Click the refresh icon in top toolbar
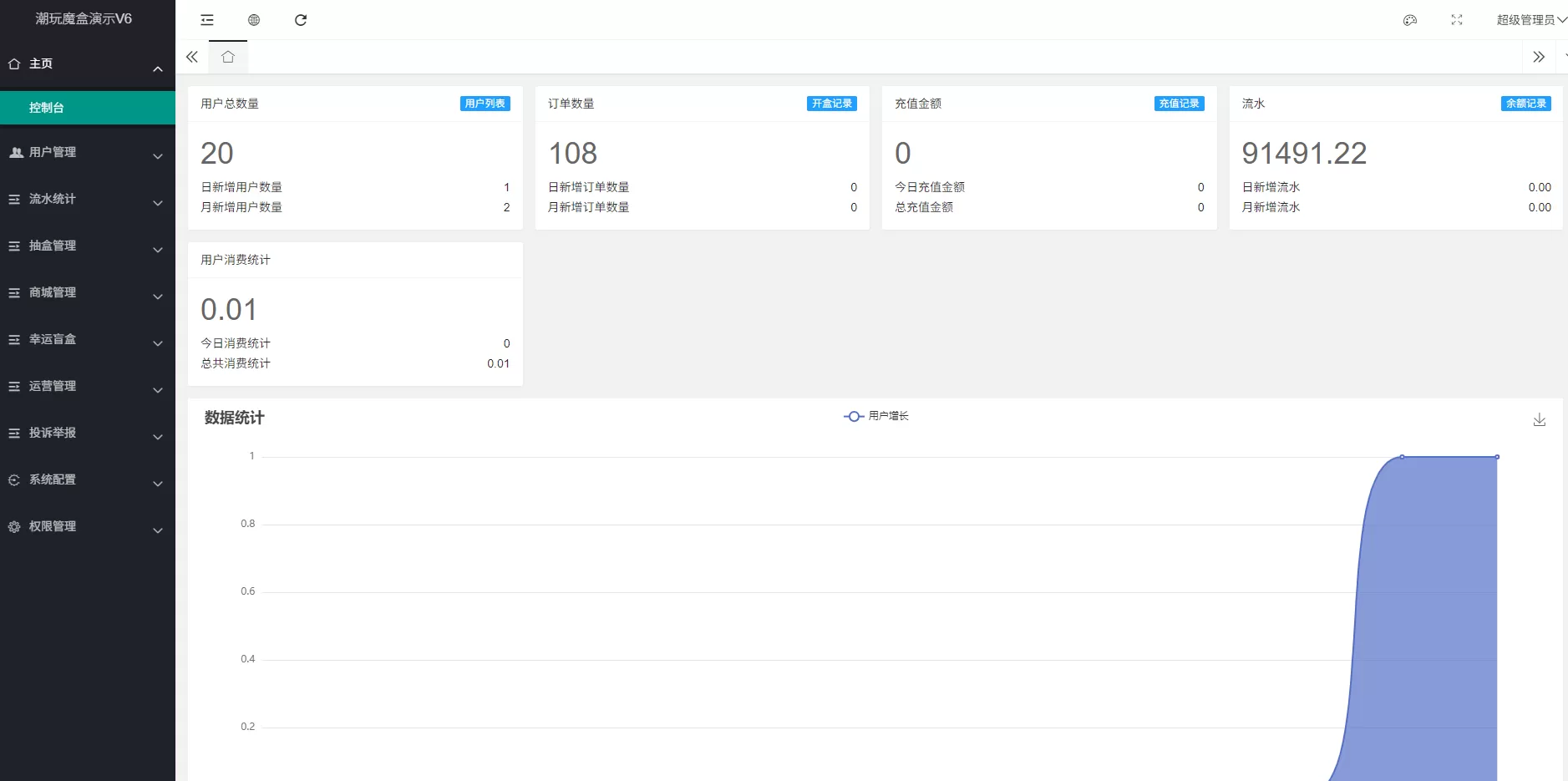This screenshot has height=781, width=1568. tap(301, 20)
